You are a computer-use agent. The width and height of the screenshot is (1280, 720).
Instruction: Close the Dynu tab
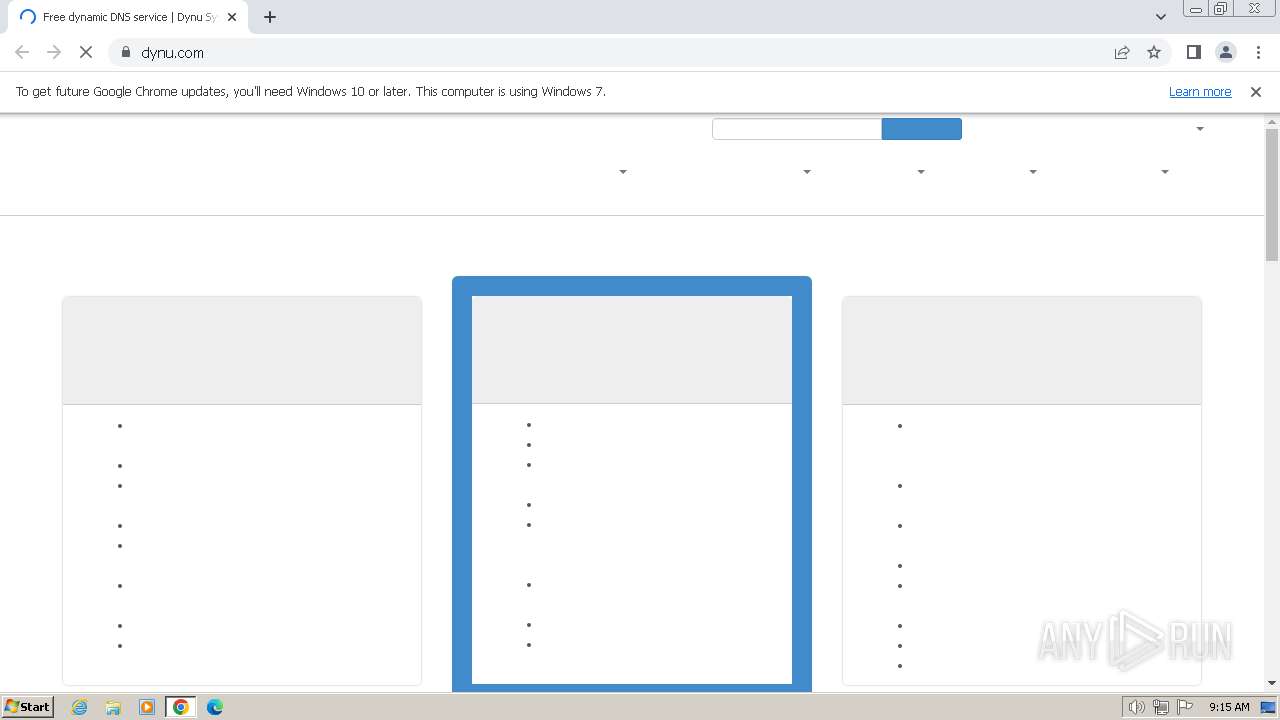pyautogui.click(x=232, y=17)
